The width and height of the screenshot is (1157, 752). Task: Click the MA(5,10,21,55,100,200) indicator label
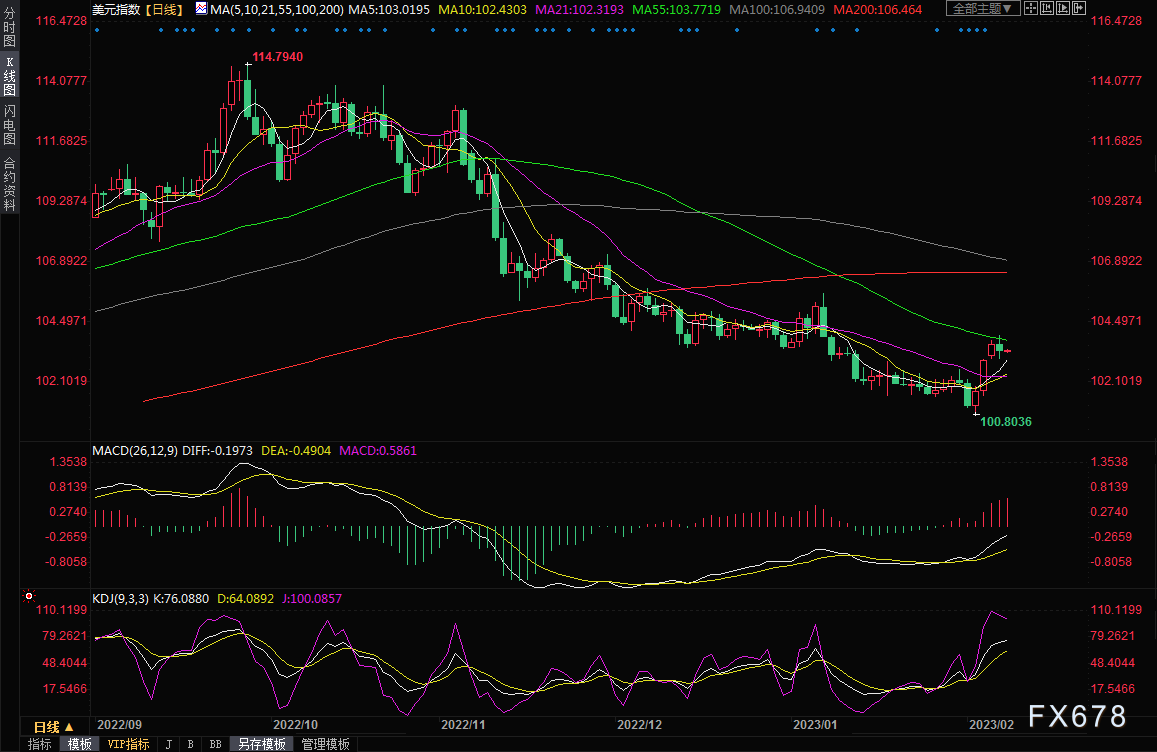pyautogui.click(x=277, y=10)
